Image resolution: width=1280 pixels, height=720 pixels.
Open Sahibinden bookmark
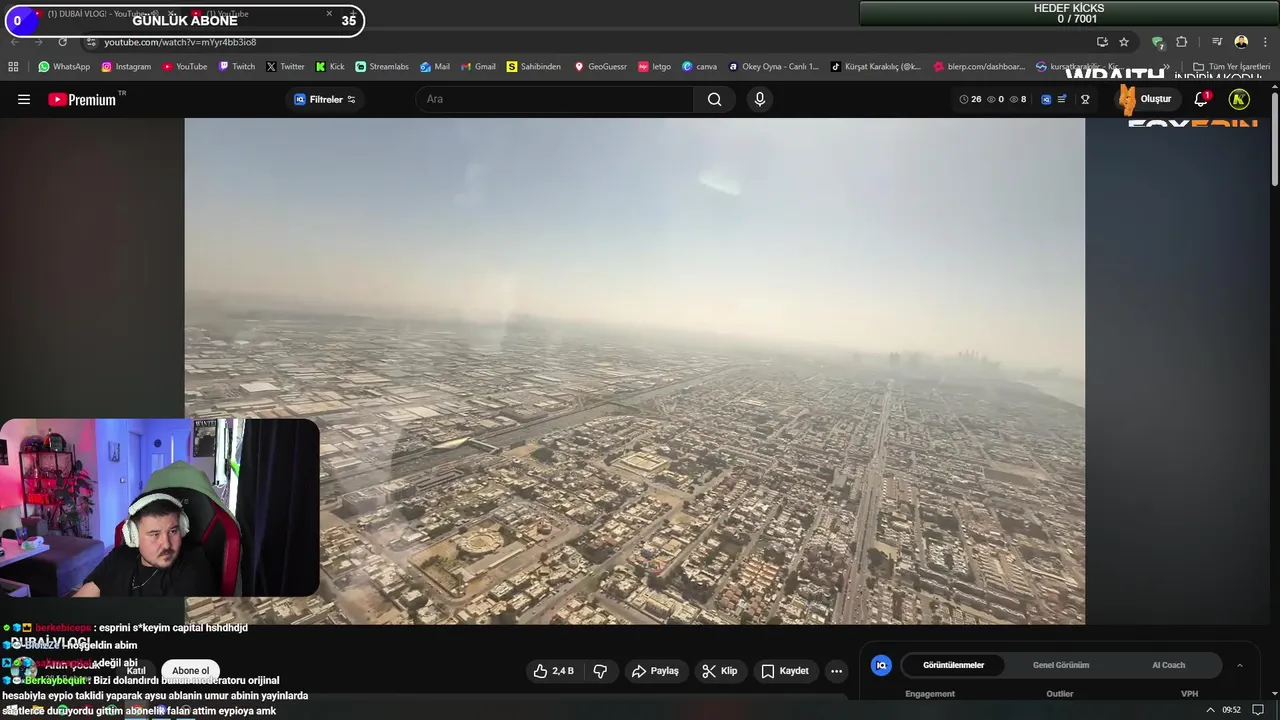click(534, 67)
